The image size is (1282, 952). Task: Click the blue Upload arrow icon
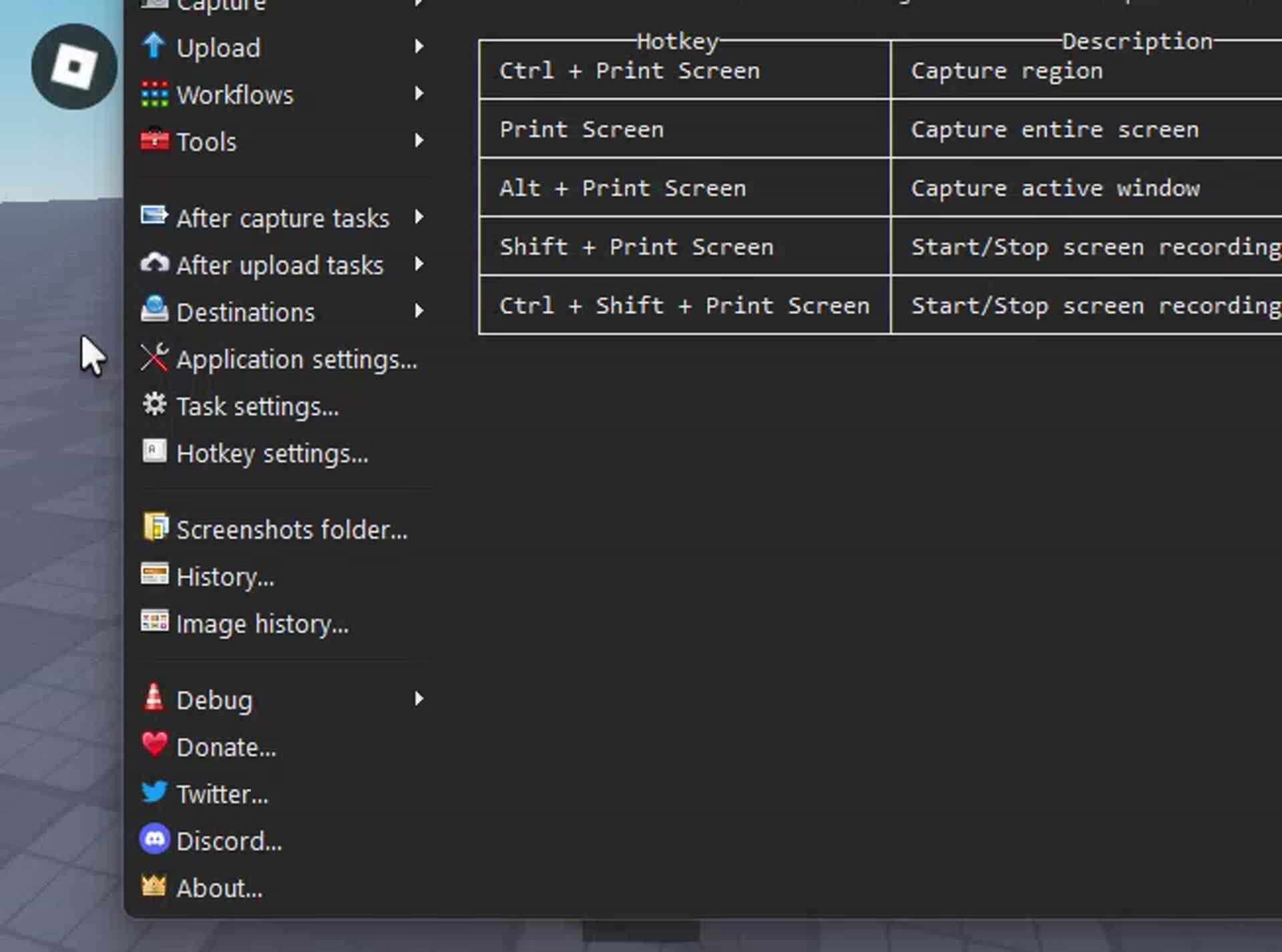(154, 47)
